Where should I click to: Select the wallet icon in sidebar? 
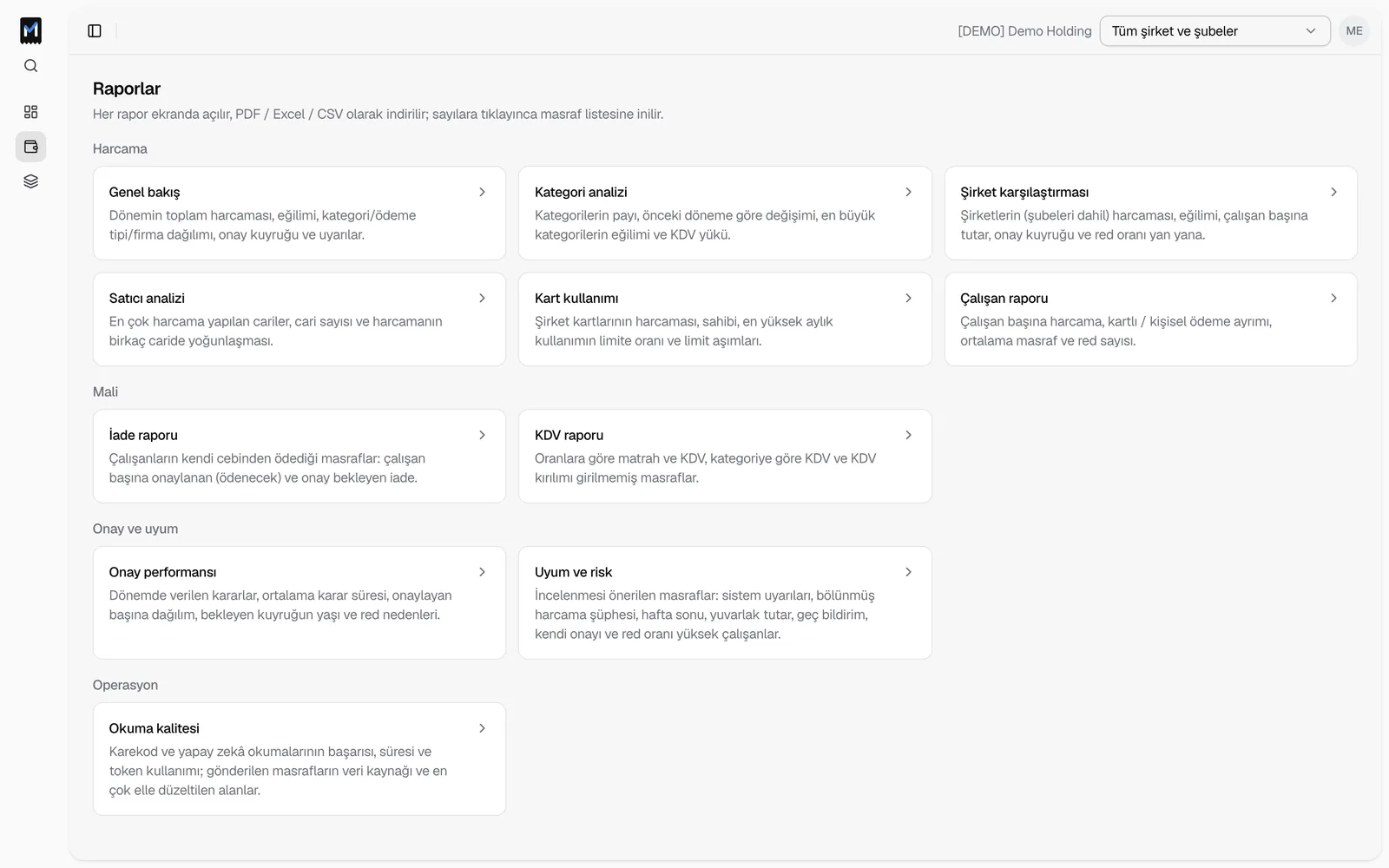pyautogui.click(x=30, y=147)
